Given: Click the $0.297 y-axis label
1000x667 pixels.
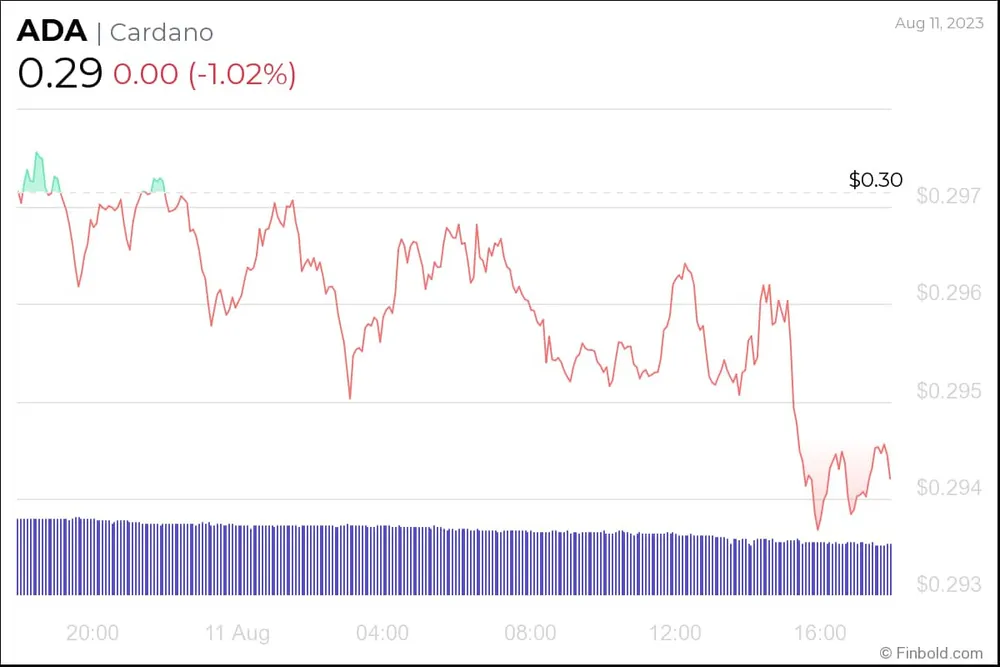Looking at the screenshot, I should click(x=947, y=196).
